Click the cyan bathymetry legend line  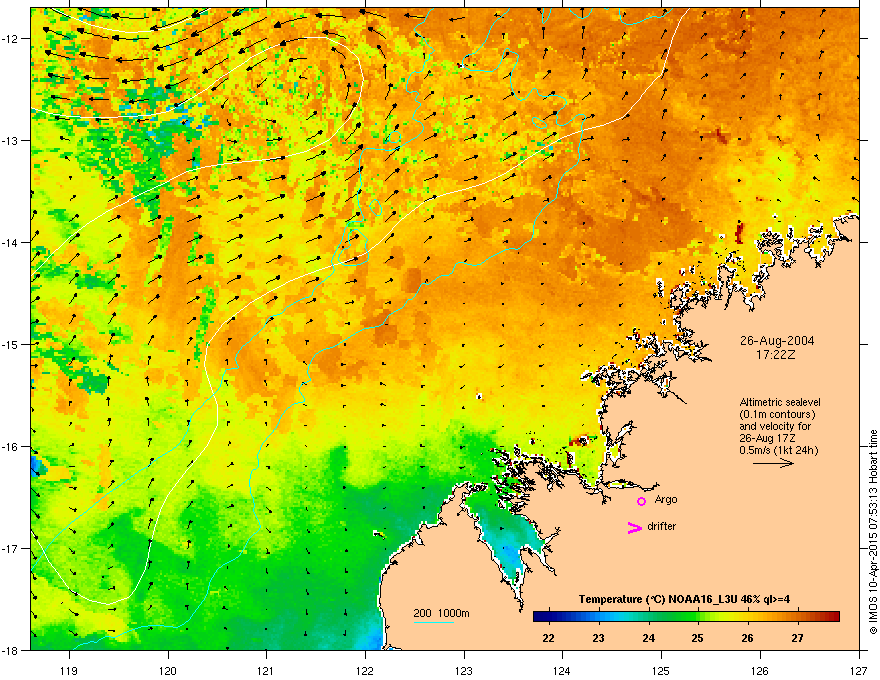pos(433,623)
